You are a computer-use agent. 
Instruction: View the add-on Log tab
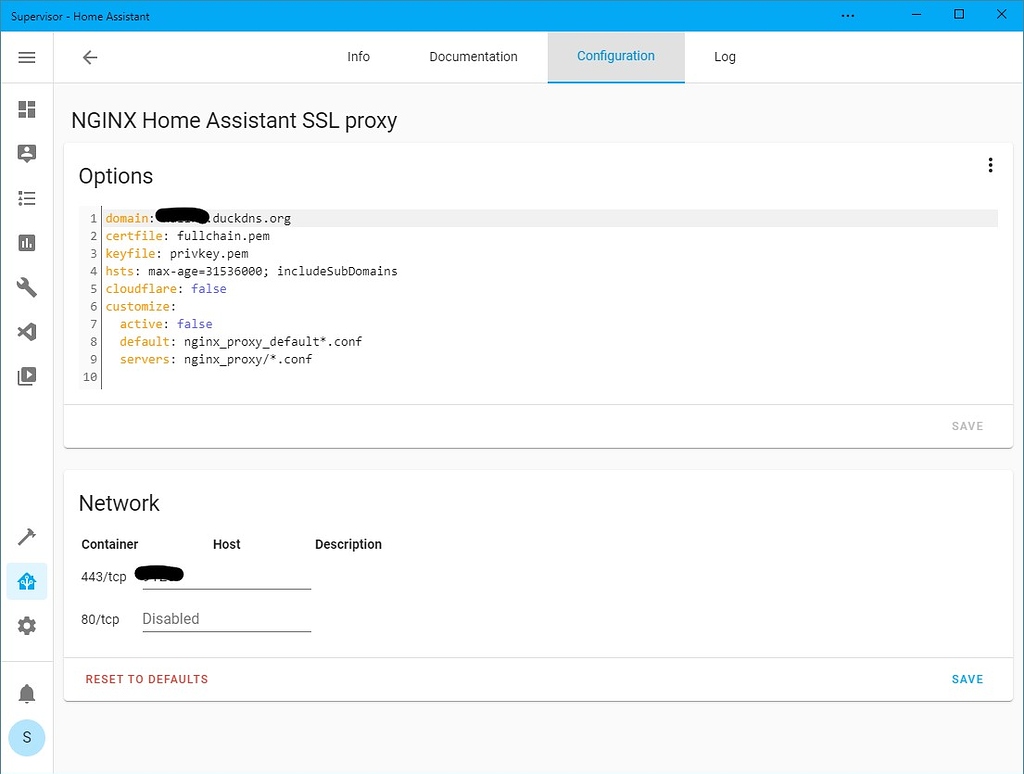click(x=724, y=57)
